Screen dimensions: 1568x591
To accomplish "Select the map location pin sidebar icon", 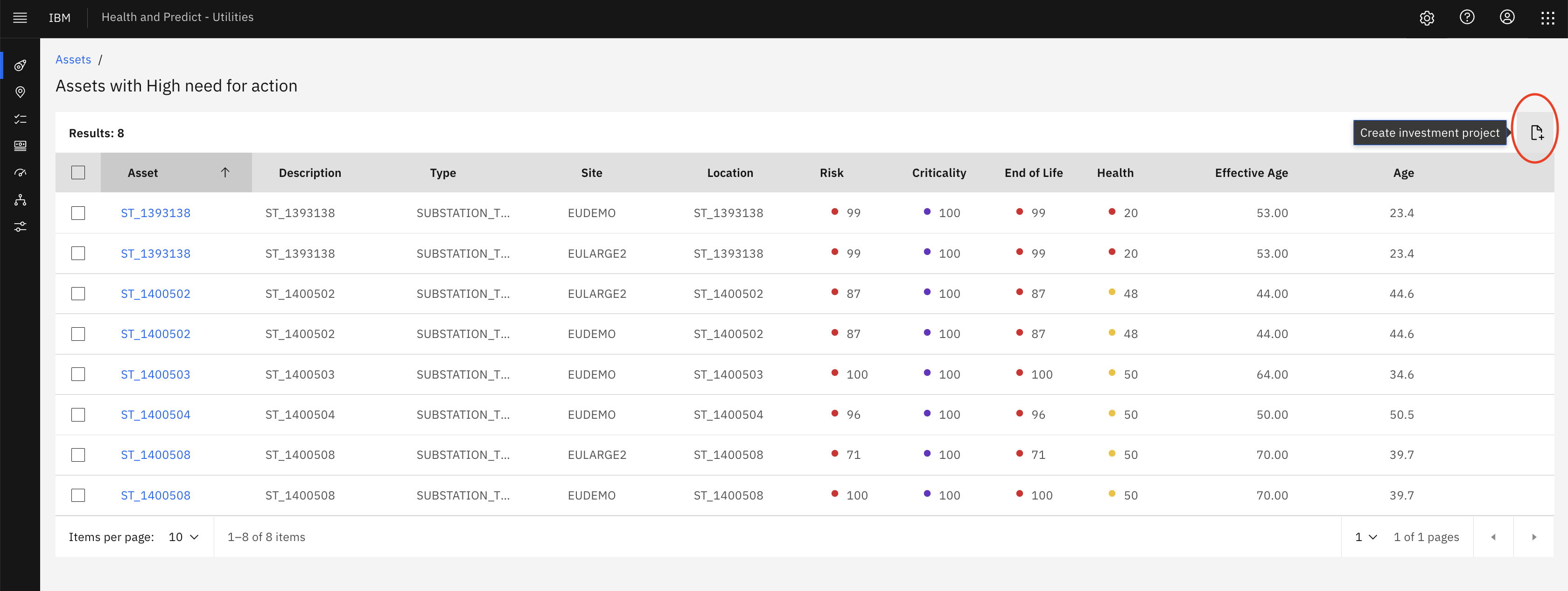I will point(20,92).
